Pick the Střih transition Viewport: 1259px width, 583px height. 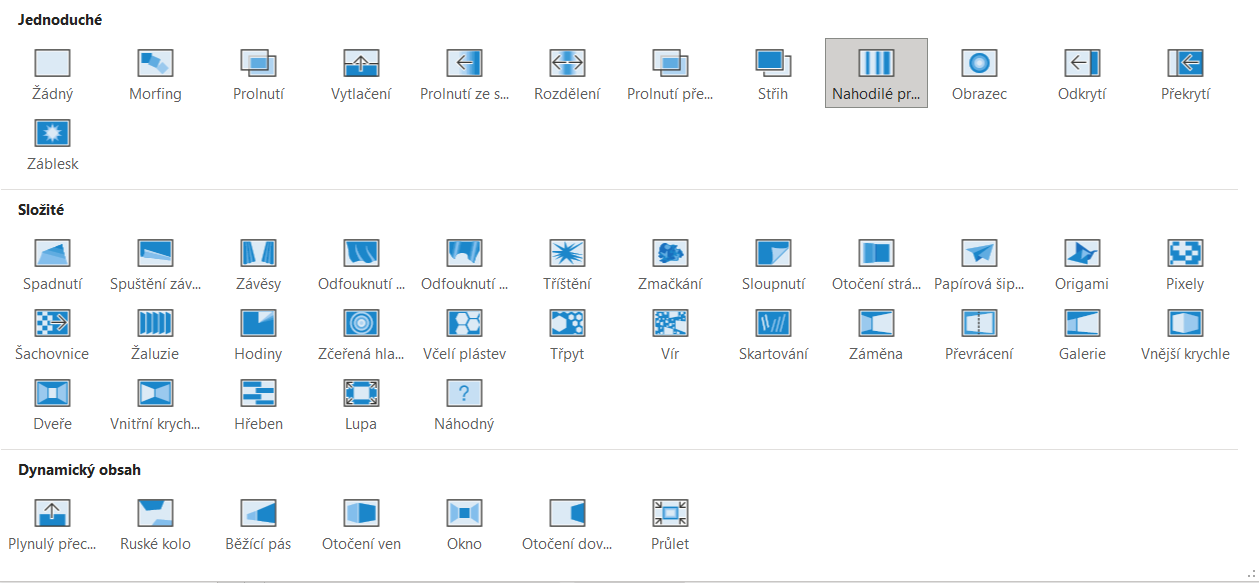click(x=773, y=73)
